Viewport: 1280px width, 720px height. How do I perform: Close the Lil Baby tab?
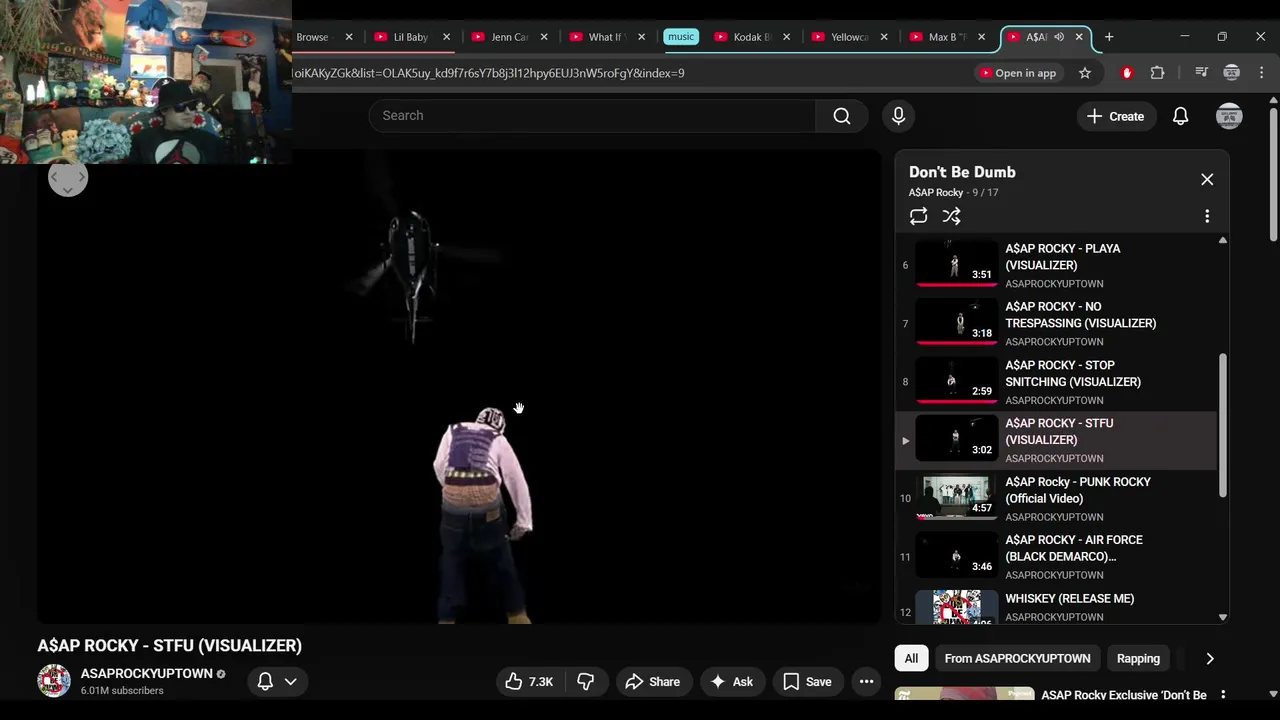tap(446, 37)
